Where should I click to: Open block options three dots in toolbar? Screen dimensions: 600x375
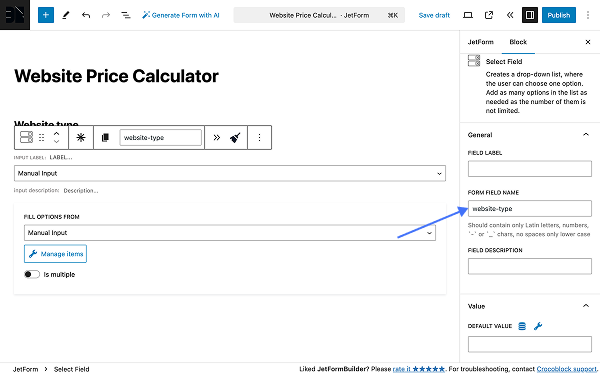[259, 137]
